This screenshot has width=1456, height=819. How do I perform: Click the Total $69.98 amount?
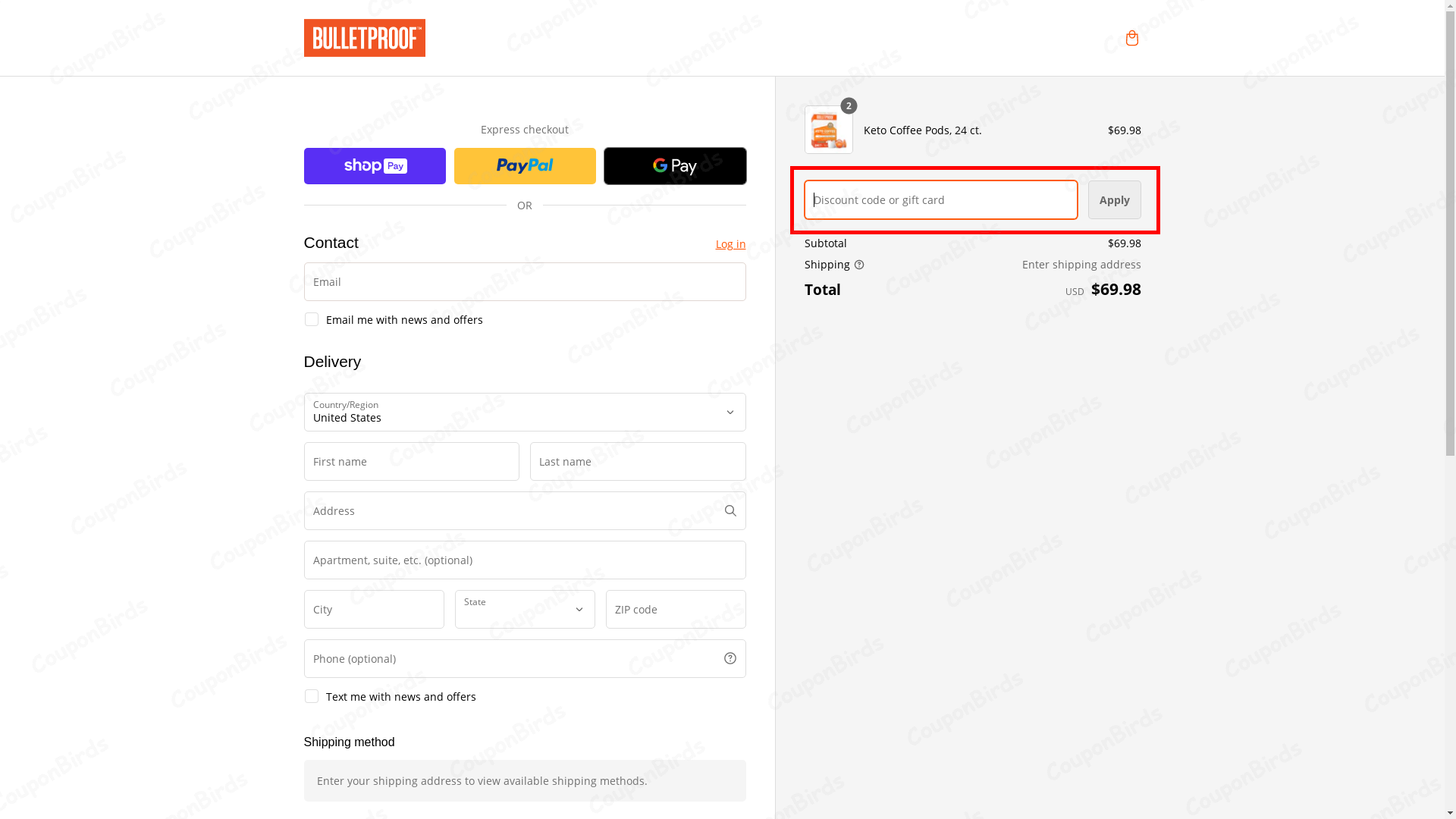pyautogui.click(x=1116, y=289)
